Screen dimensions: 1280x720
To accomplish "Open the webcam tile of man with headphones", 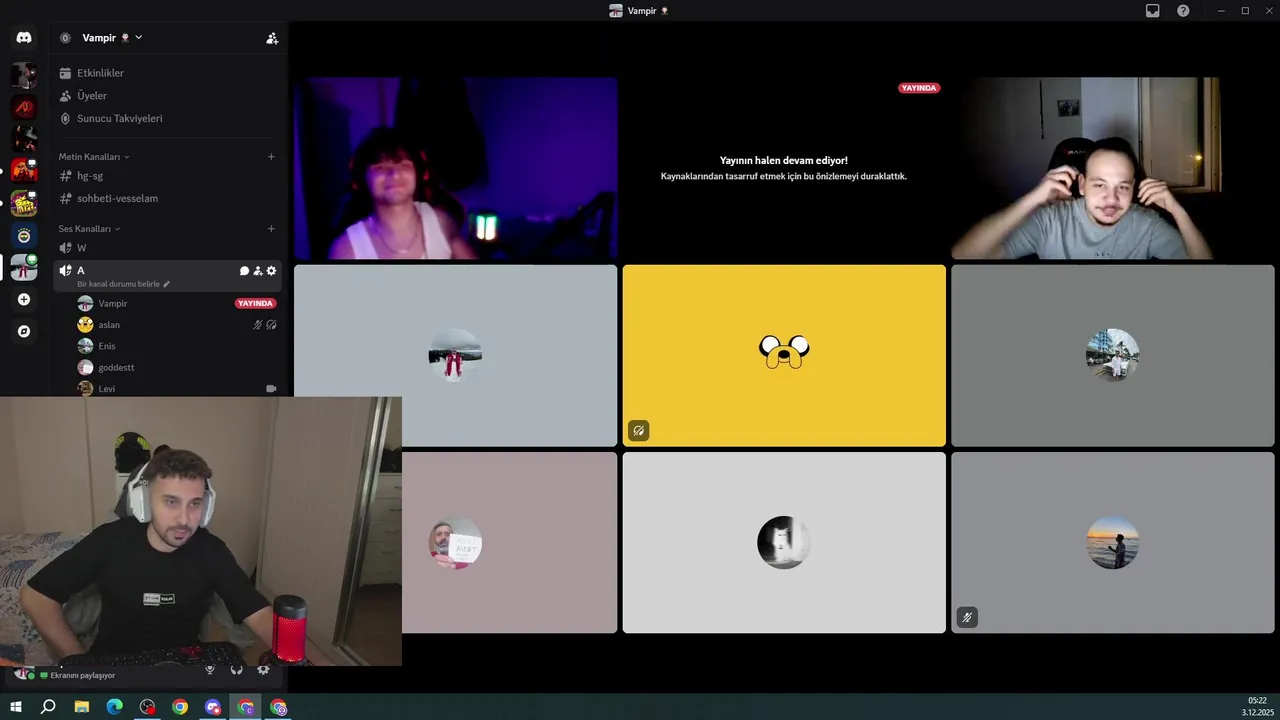I will tap(1112, 168).
